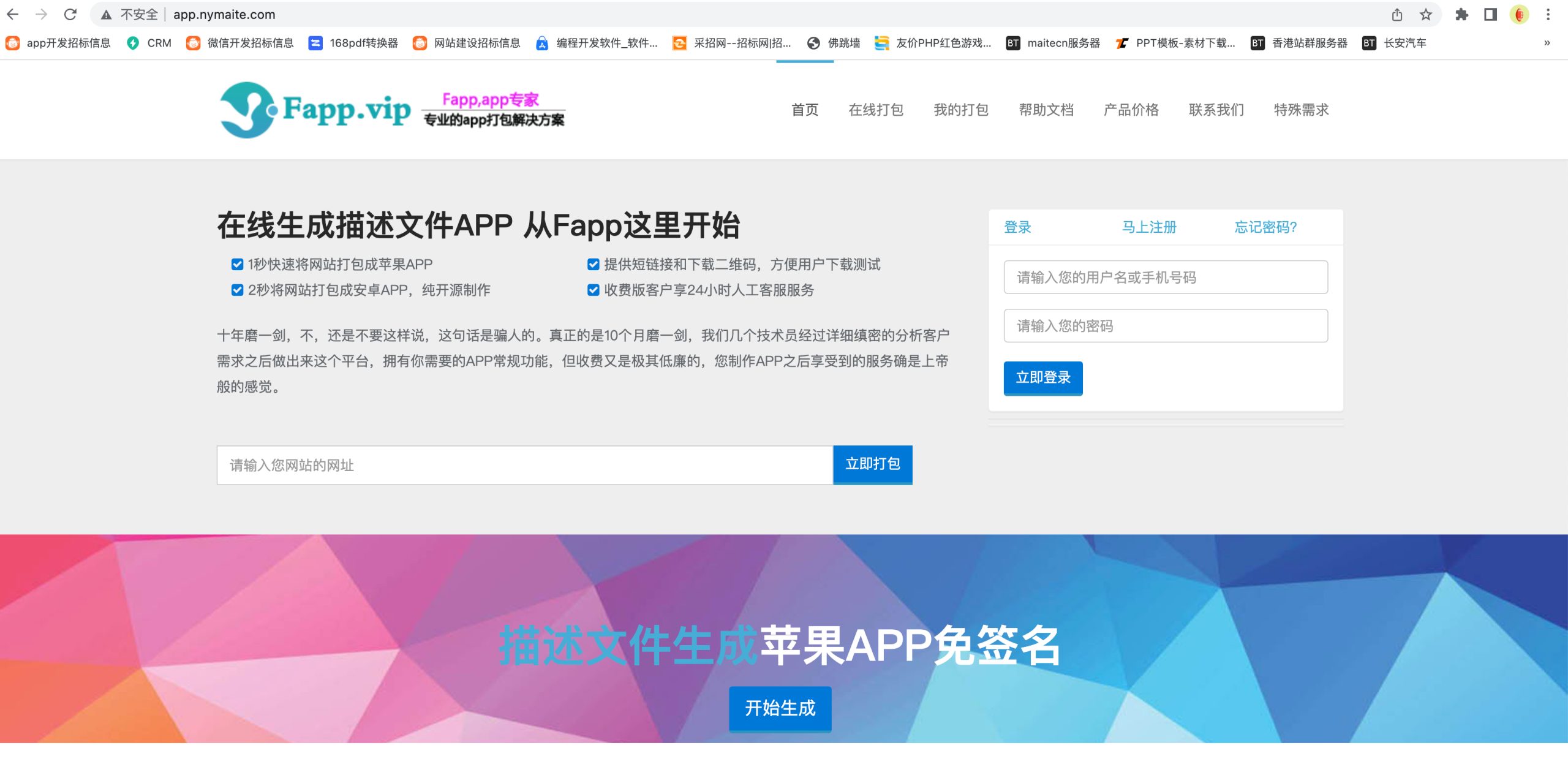Open 在线打包 nav item

tap(876, 110)
